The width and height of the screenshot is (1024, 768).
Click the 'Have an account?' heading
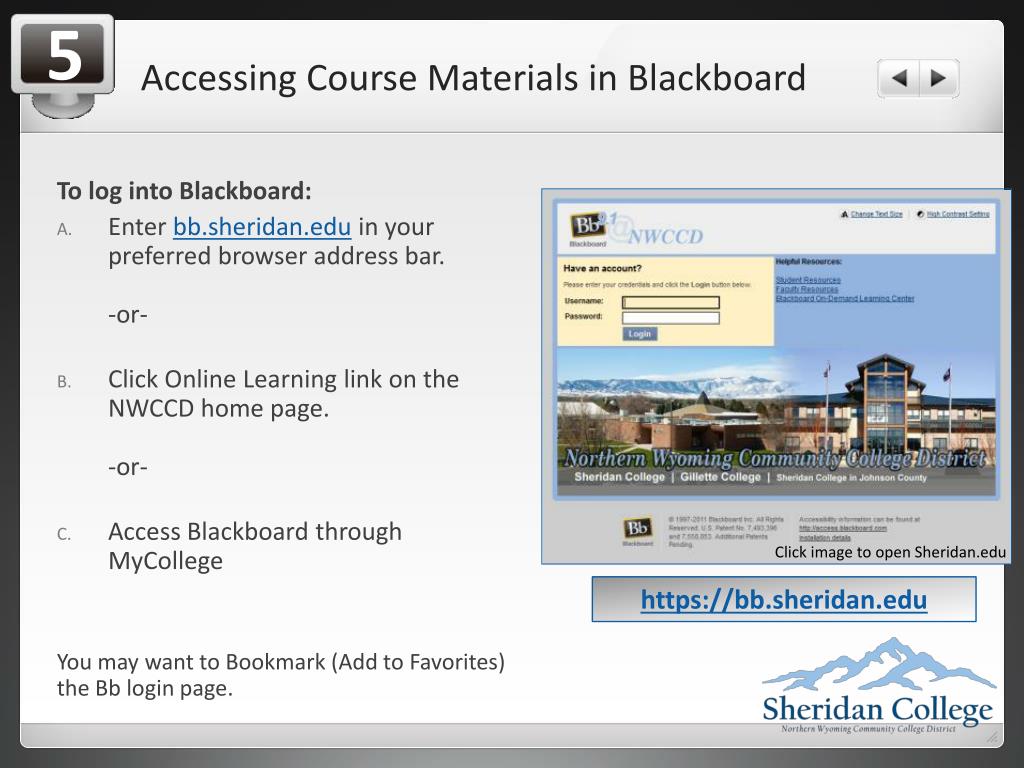coord(602,268)
